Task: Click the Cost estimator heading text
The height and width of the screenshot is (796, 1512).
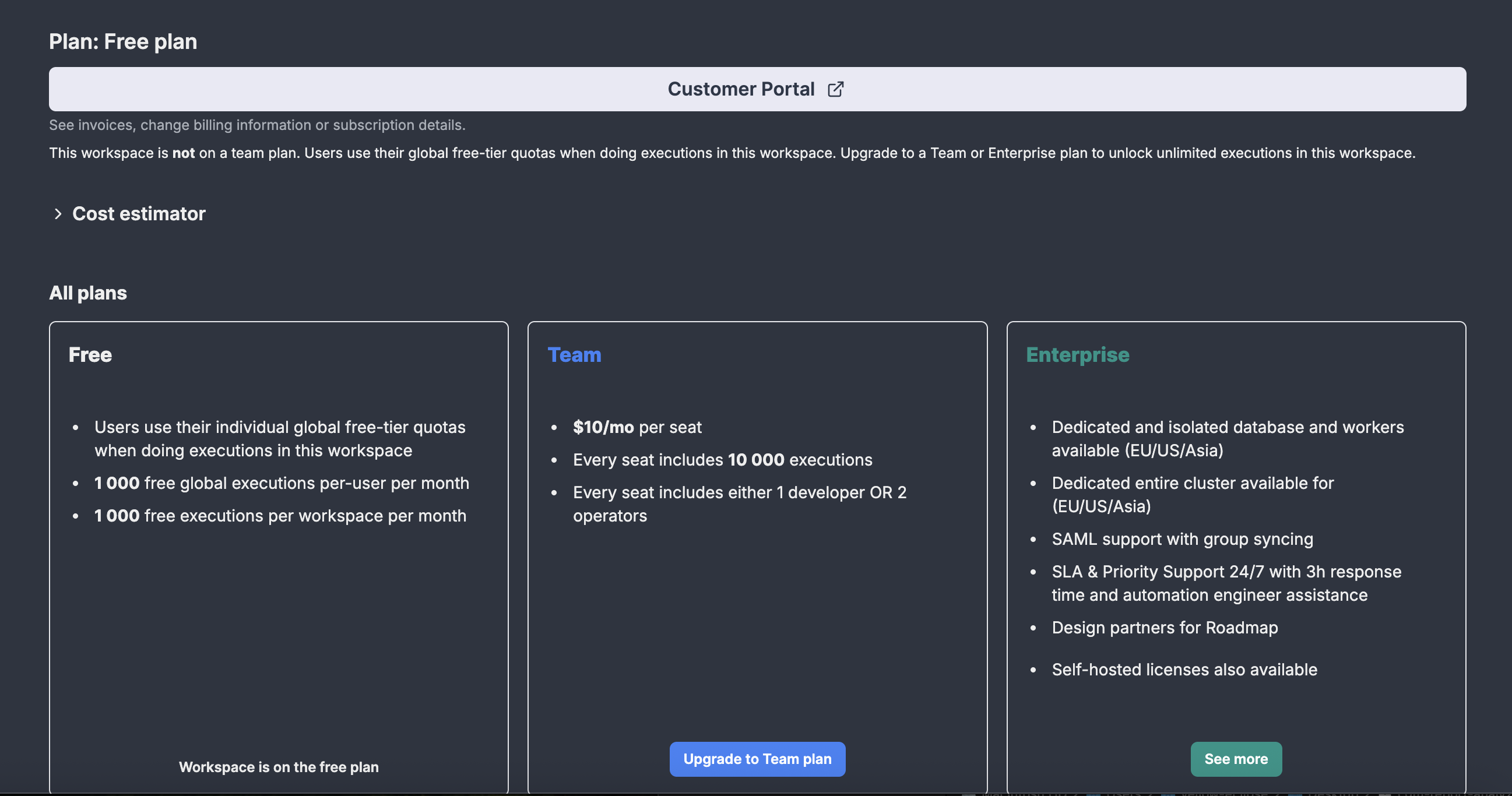Action: [x=139, y=214]
